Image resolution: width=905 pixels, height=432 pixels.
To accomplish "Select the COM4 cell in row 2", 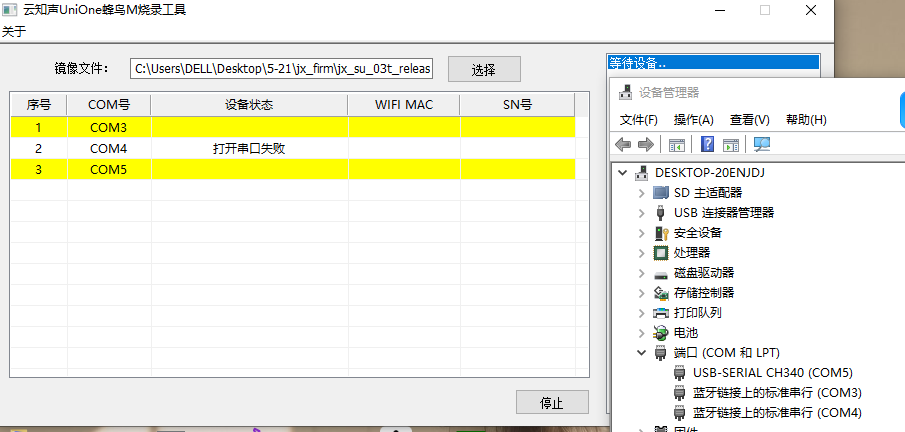I will click(109, 148).
